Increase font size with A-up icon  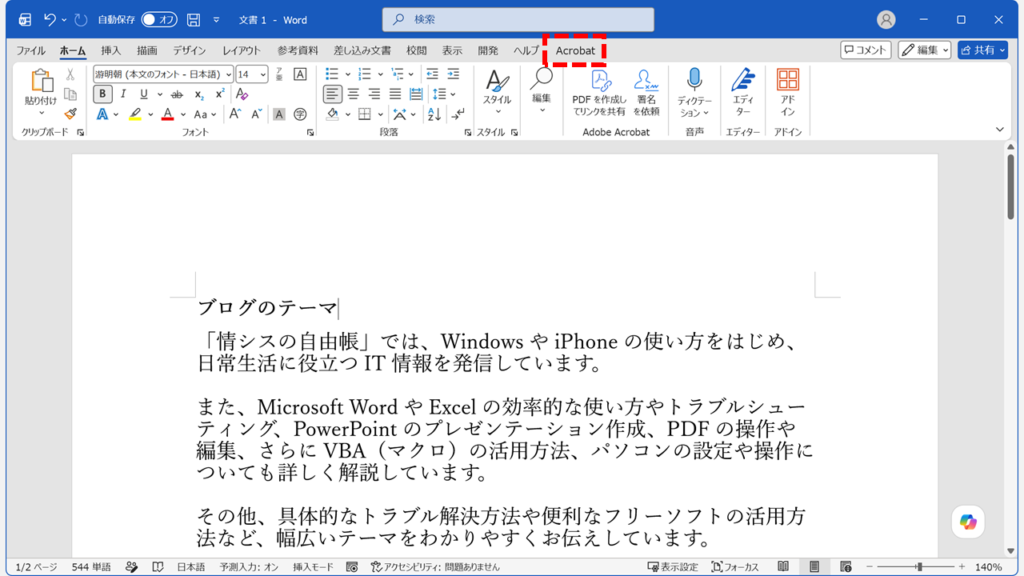click(234, 114)
